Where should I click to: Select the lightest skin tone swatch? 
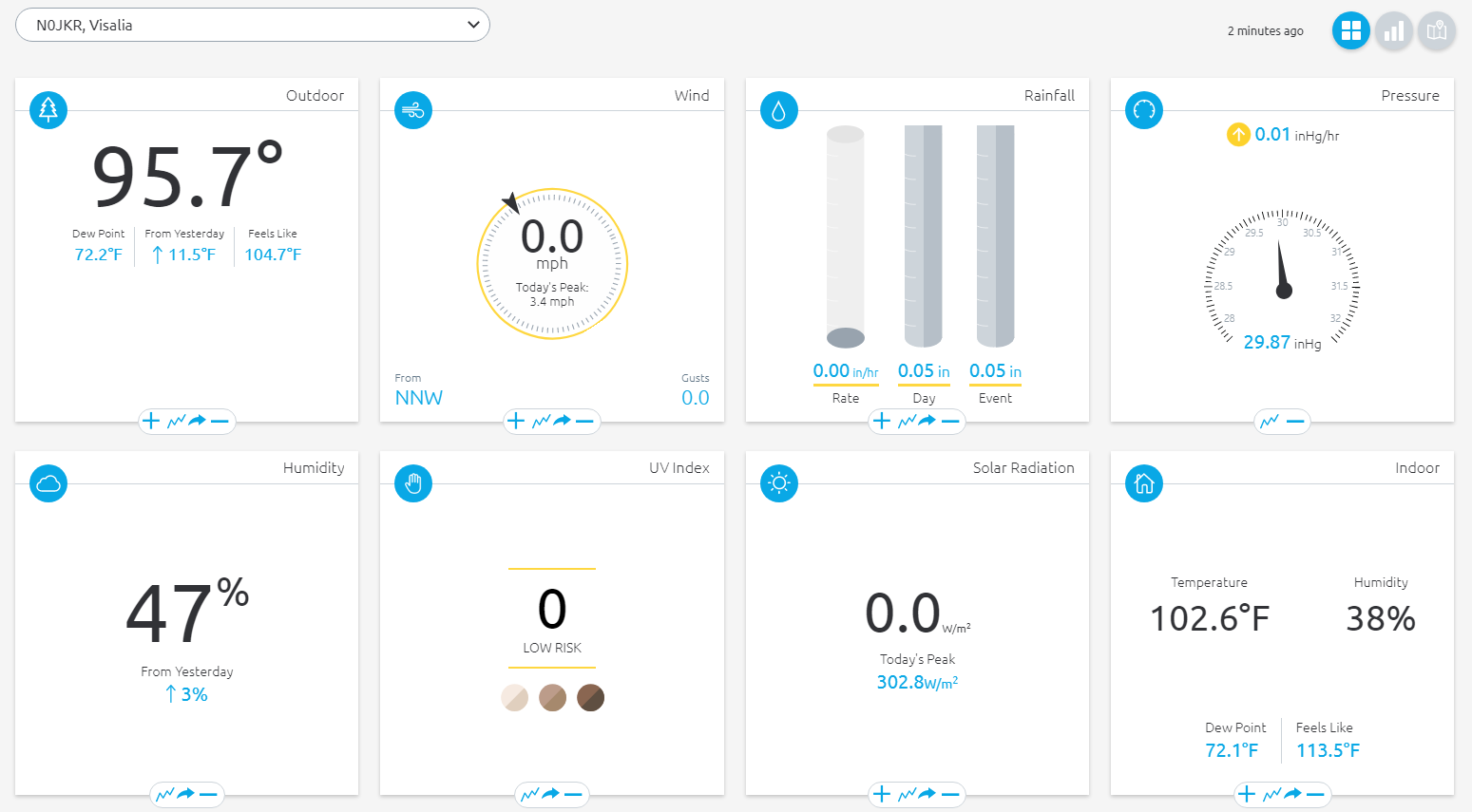pos(514,698)
